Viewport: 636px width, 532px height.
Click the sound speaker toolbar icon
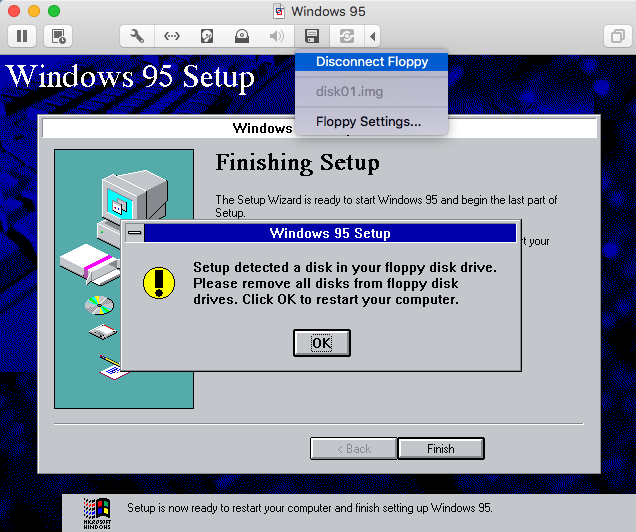click(x=277, y=36)
